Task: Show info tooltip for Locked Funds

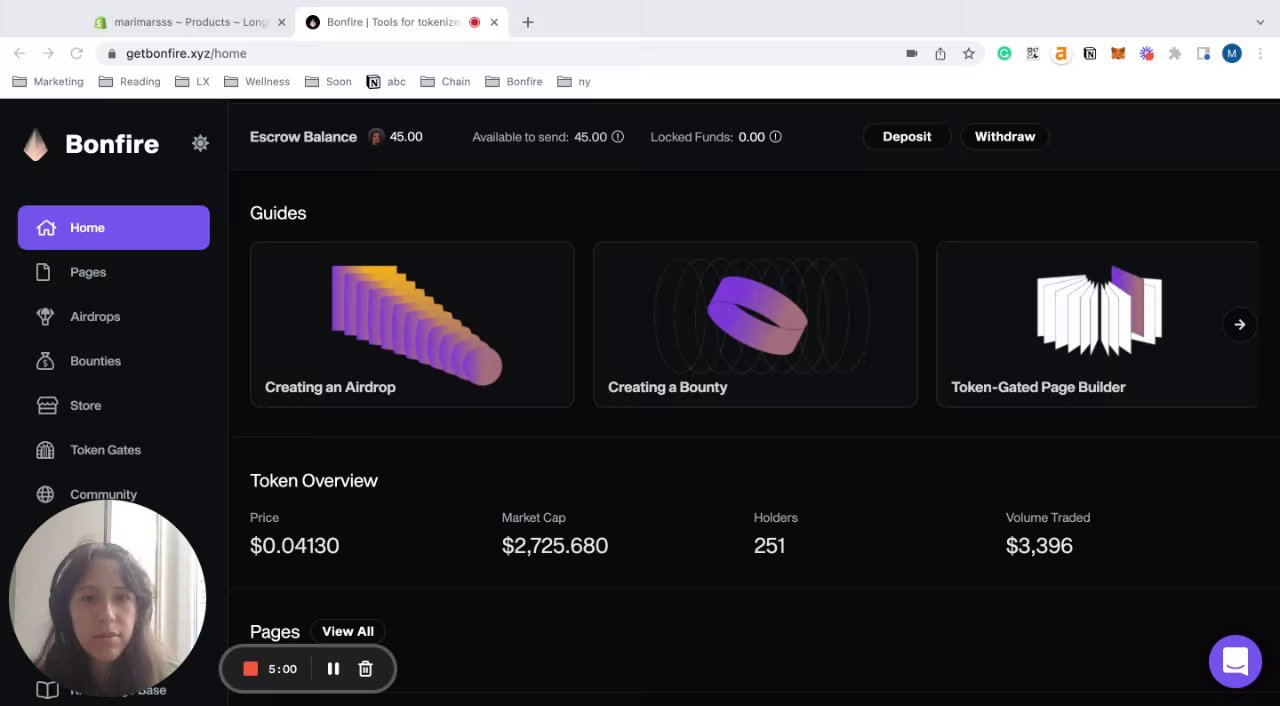Action: coord(775,137)
